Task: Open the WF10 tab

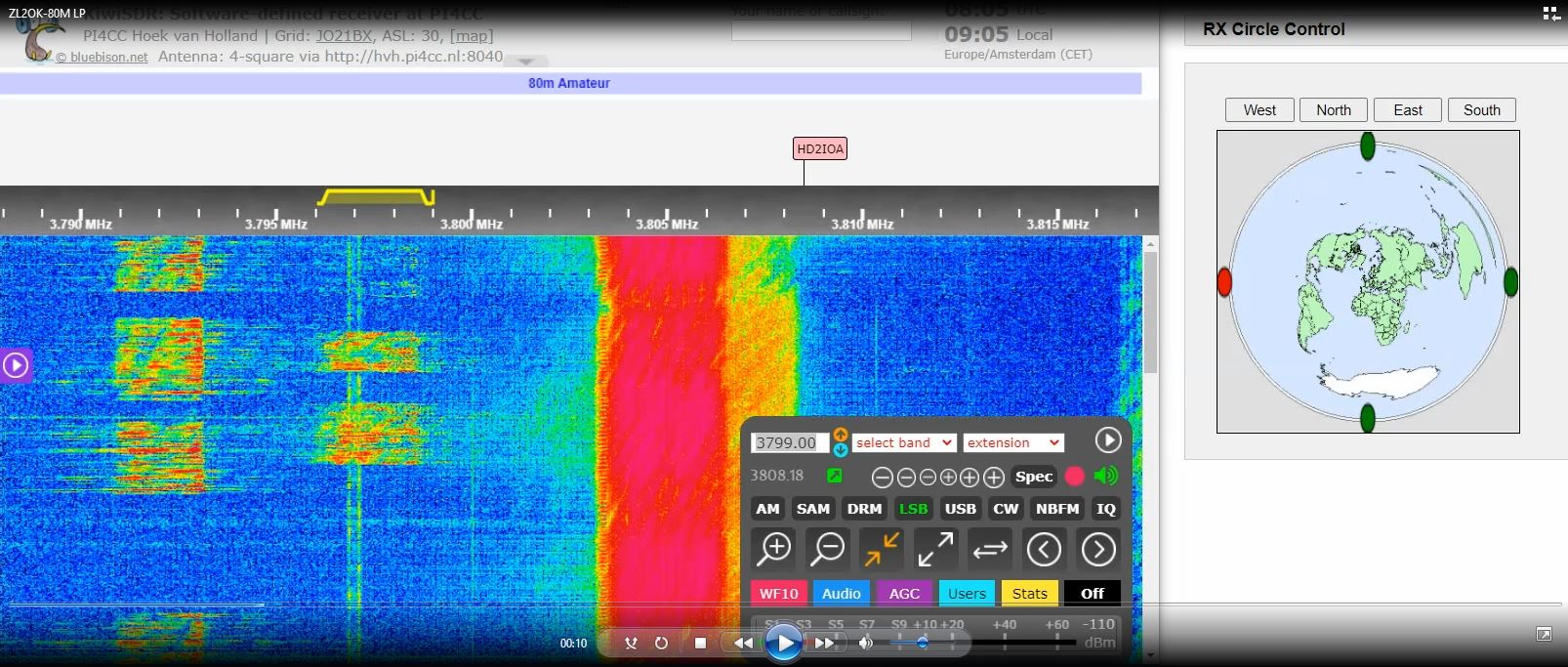Action: [x=779, y=593]
